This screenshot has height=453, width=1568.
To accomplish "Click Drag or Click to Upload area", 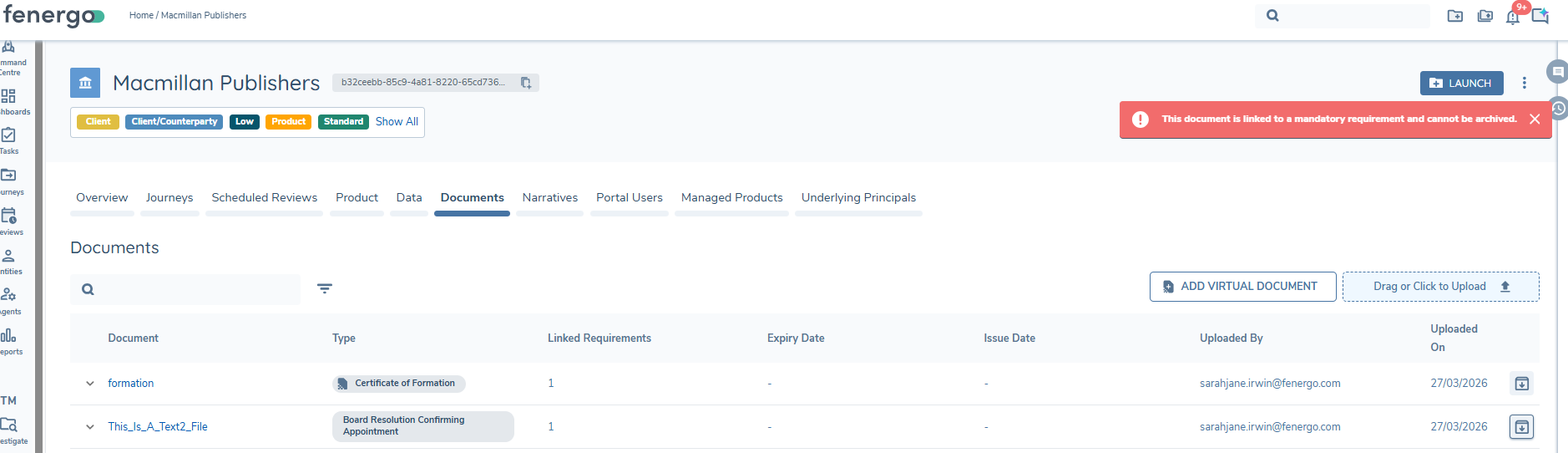I will pyautogui.click(x=1440, y=287).
